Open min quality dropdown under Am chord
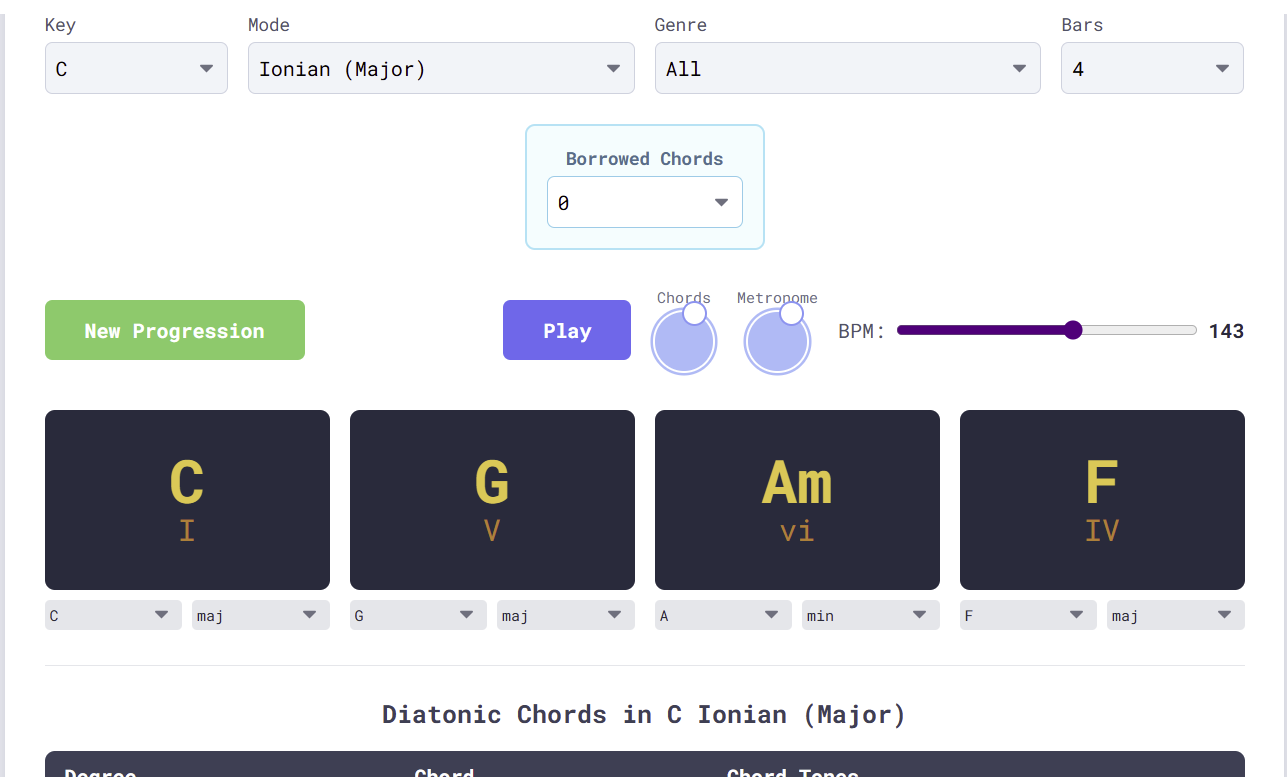The image size is (1287, 777). coord(871,615)
